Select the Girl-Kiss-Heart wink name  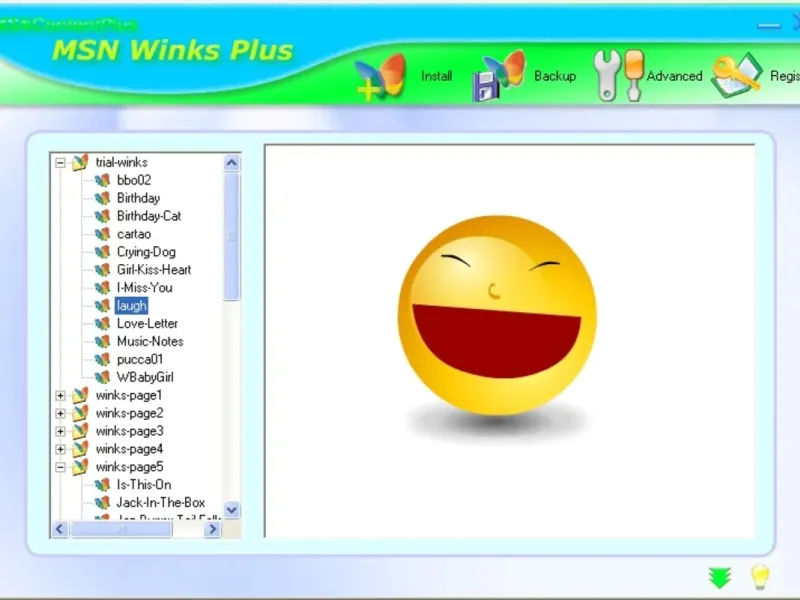(154, 270)
